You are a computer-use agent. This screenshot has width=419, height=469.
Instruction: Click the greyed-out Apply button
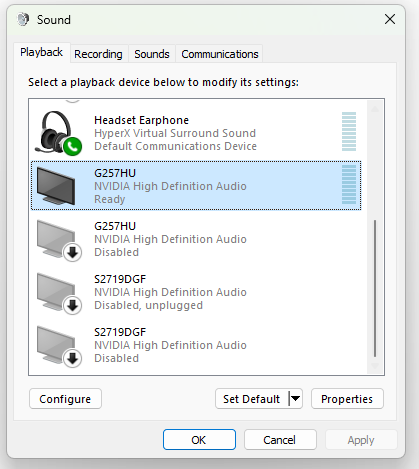(361, 440)
